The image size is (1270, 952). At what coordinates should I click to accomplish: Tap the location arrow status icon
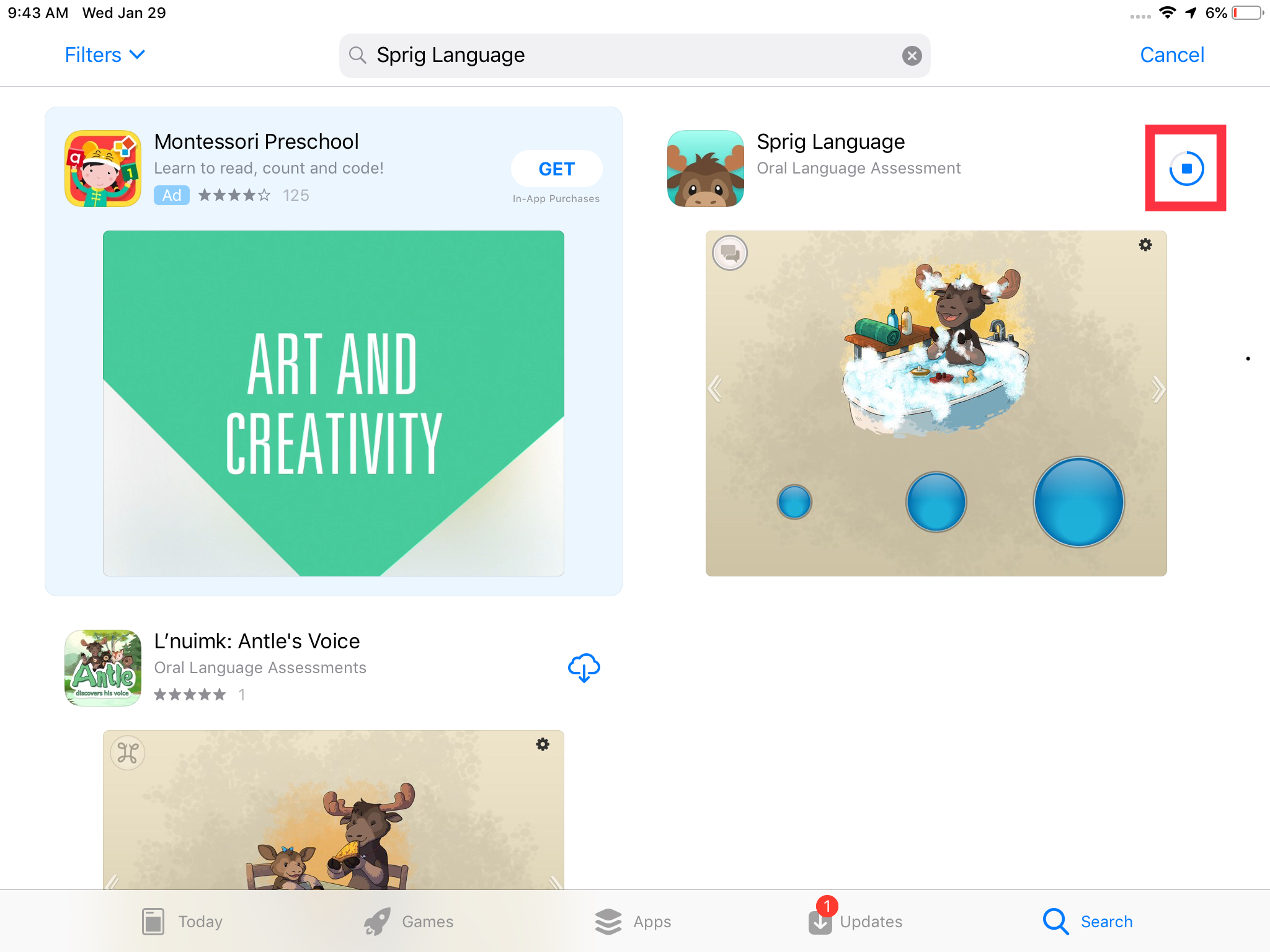pyautogui.click(x=1191, y=12)
